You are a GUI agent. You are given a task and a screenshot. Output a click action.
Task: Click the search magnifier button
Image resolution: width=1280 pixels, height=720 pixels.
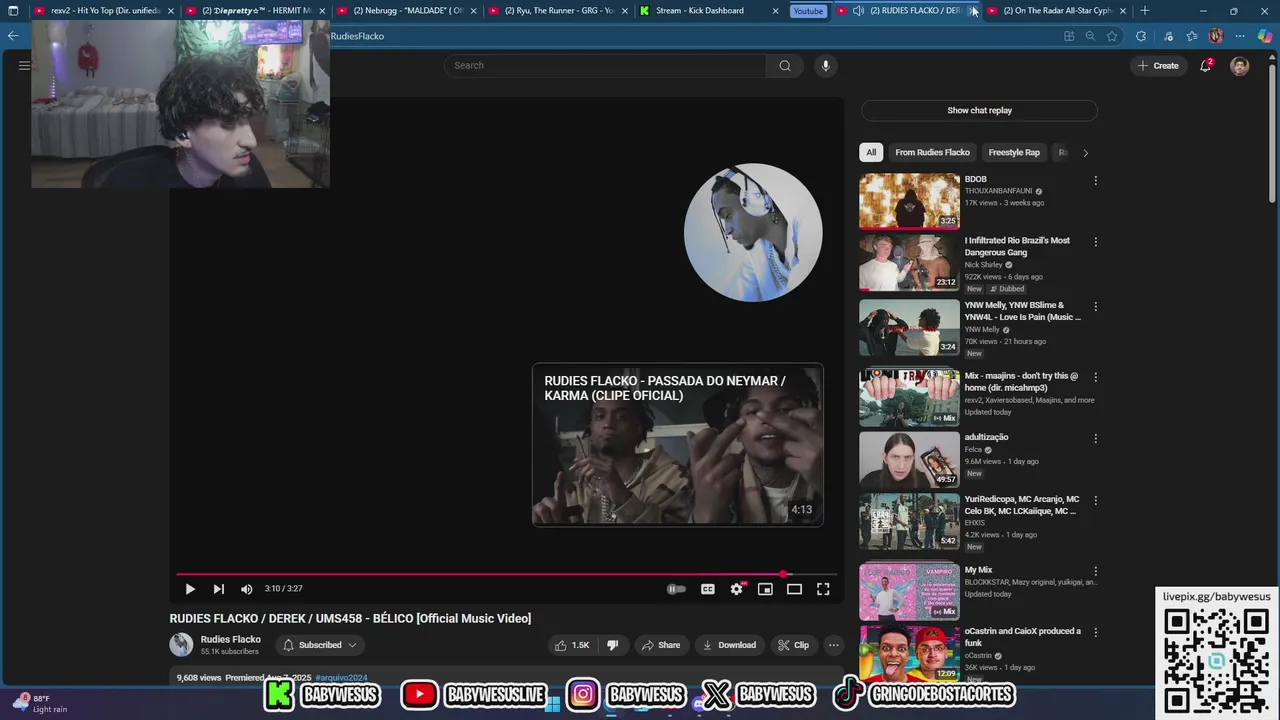[x=785, y=66]
